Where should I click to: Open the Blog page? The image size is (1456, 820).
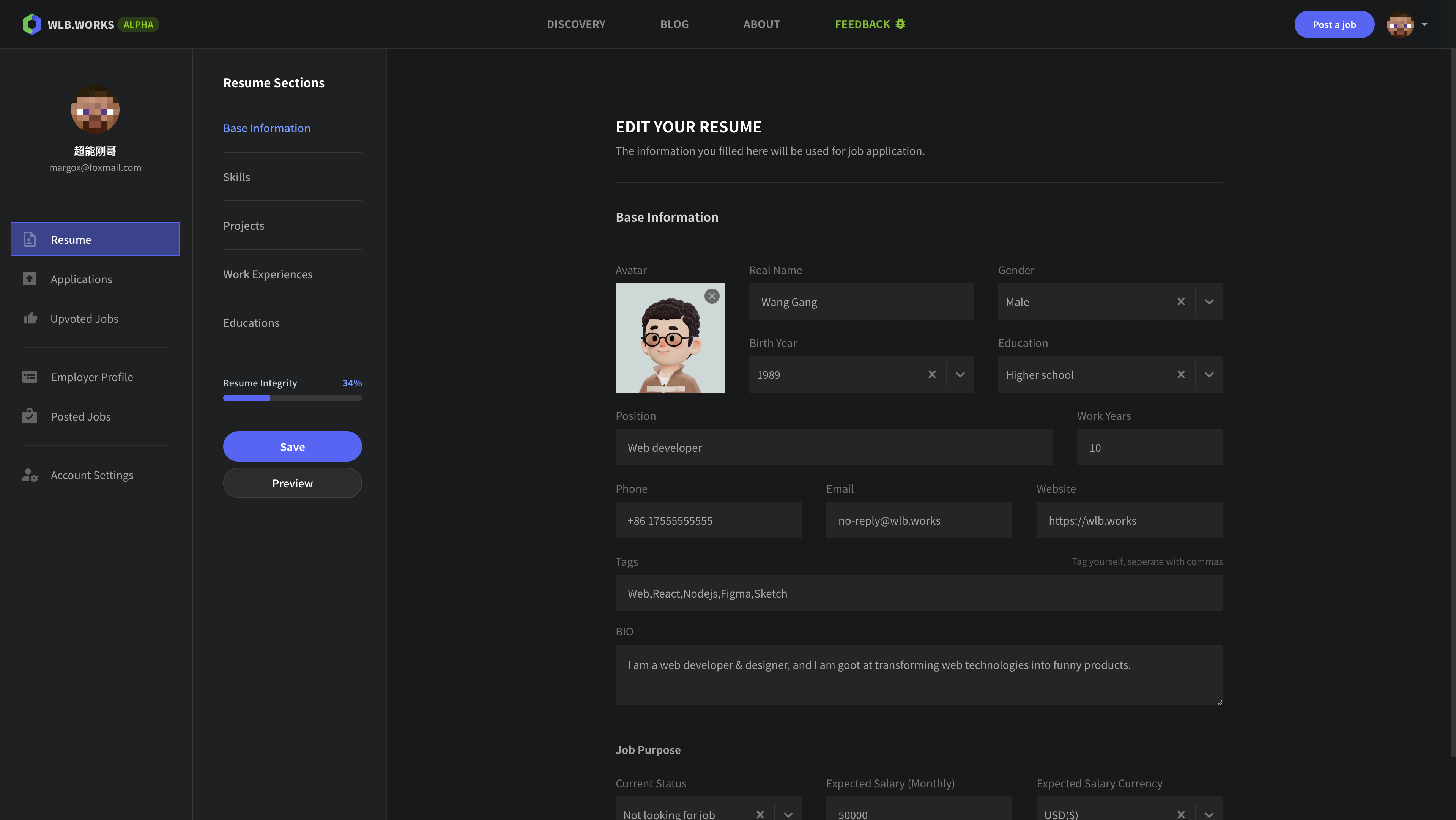tap(674, 24)
